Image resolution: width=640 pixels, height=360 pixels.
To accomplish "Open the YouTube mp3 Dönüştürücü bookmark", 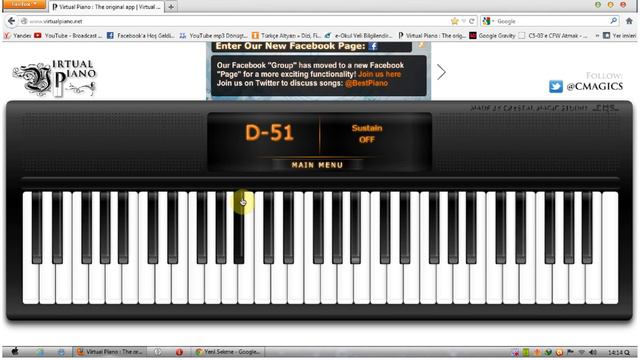I will 213,36.
